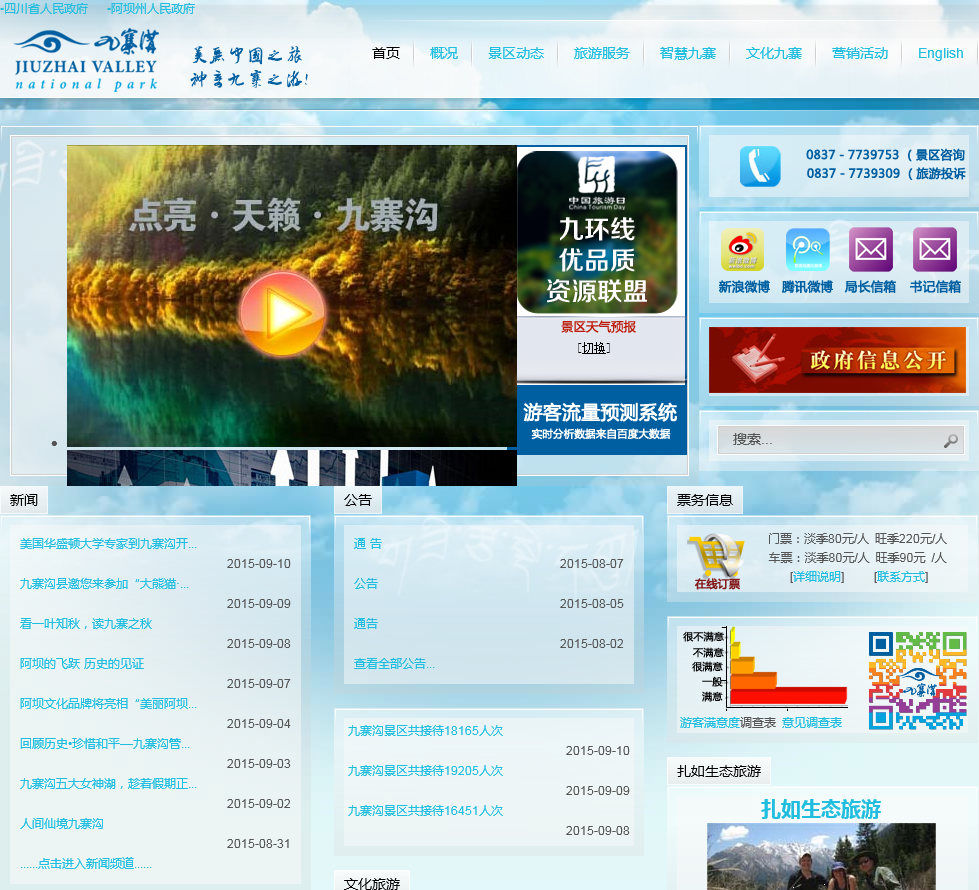Open the 游客满意度 survey link
979x890 pixels.
[x=710, y=723]
